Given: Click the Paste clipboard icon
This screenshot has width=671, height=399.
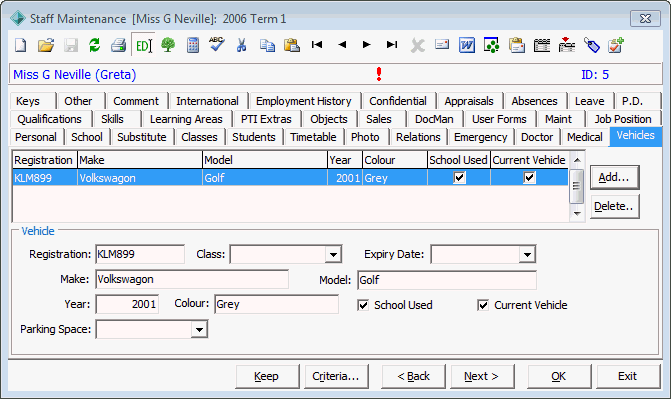Looking at the screenshot, I should coord(292,45).
